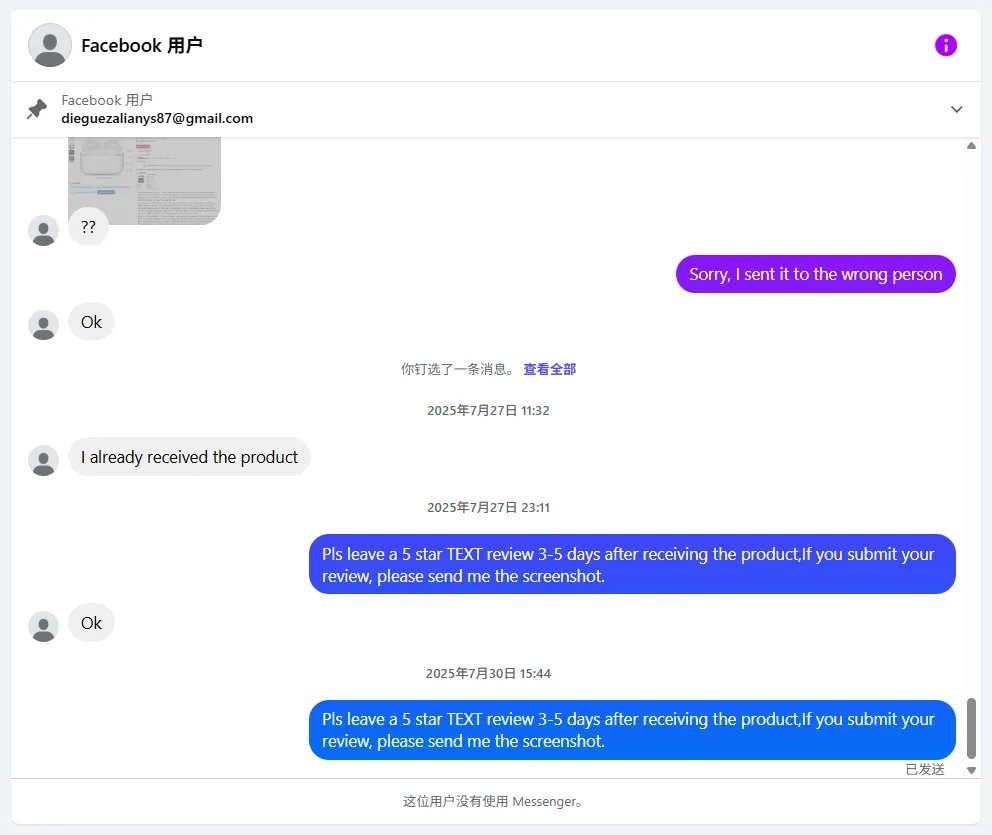Click the pinned message pin icon
The height and width of the screenshot is (835, 992).
click(37, 109)
